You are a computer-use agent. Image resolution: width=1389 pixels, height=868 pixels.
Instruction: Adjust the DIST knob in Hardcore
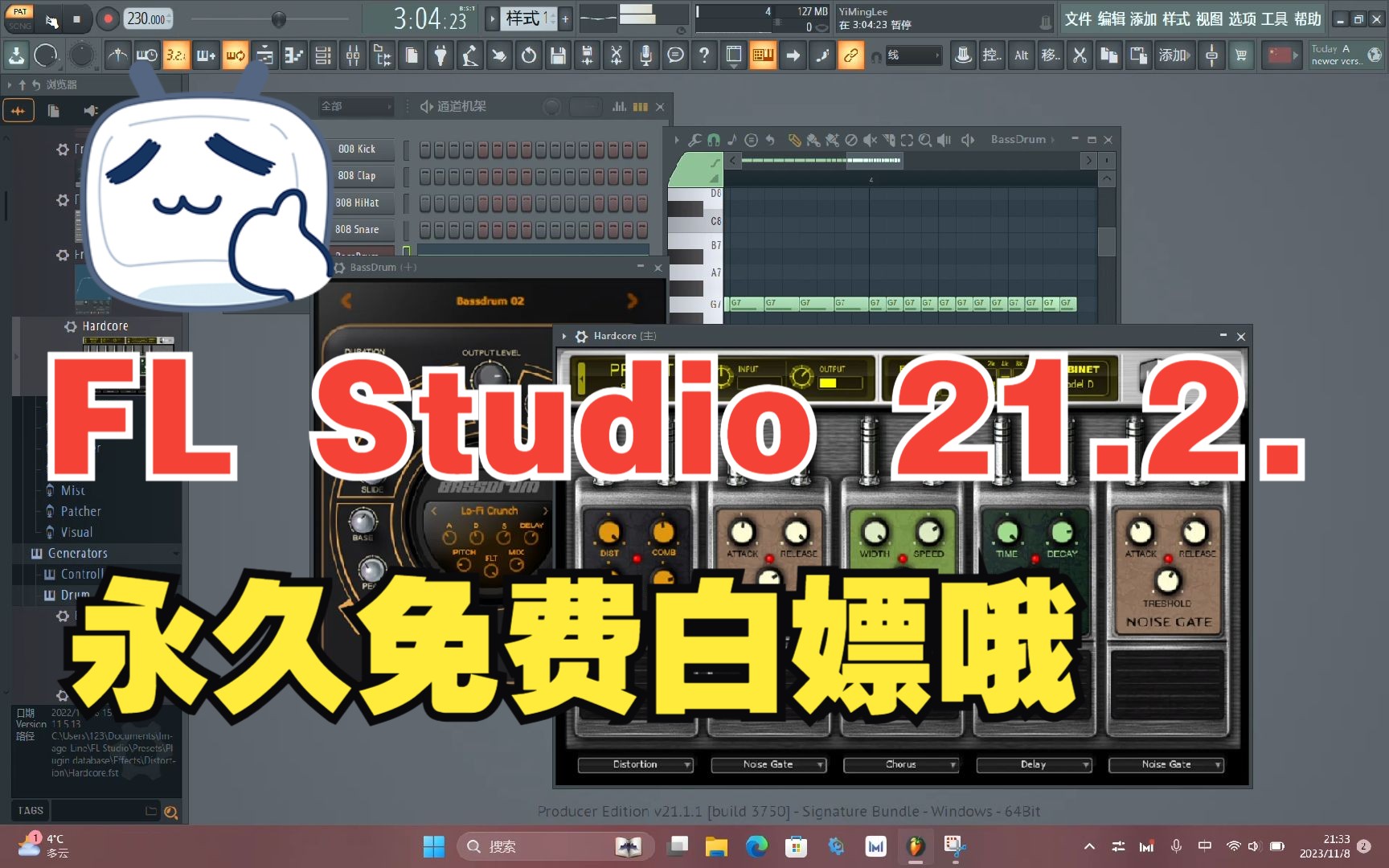point(608,533)
